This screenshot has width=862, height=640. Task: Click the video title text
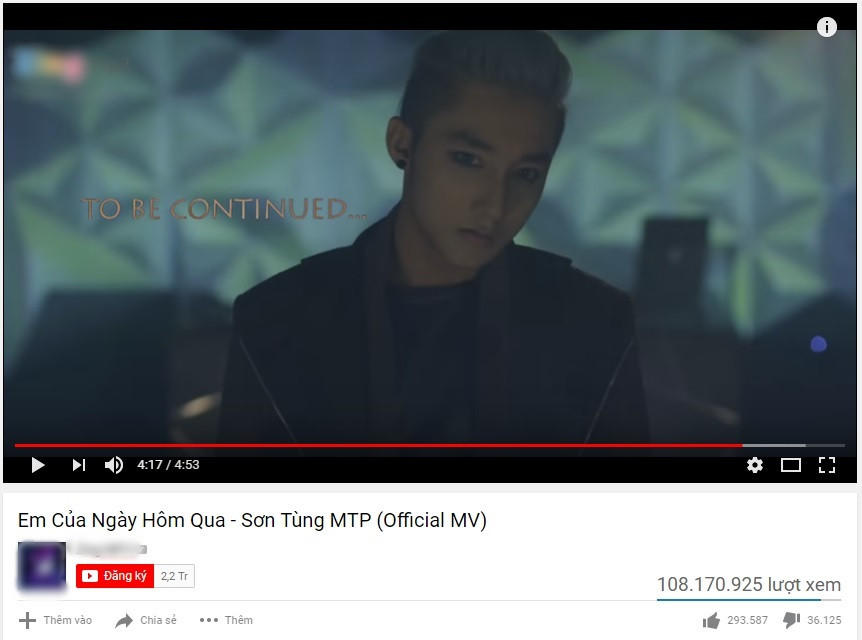[252, 520]
